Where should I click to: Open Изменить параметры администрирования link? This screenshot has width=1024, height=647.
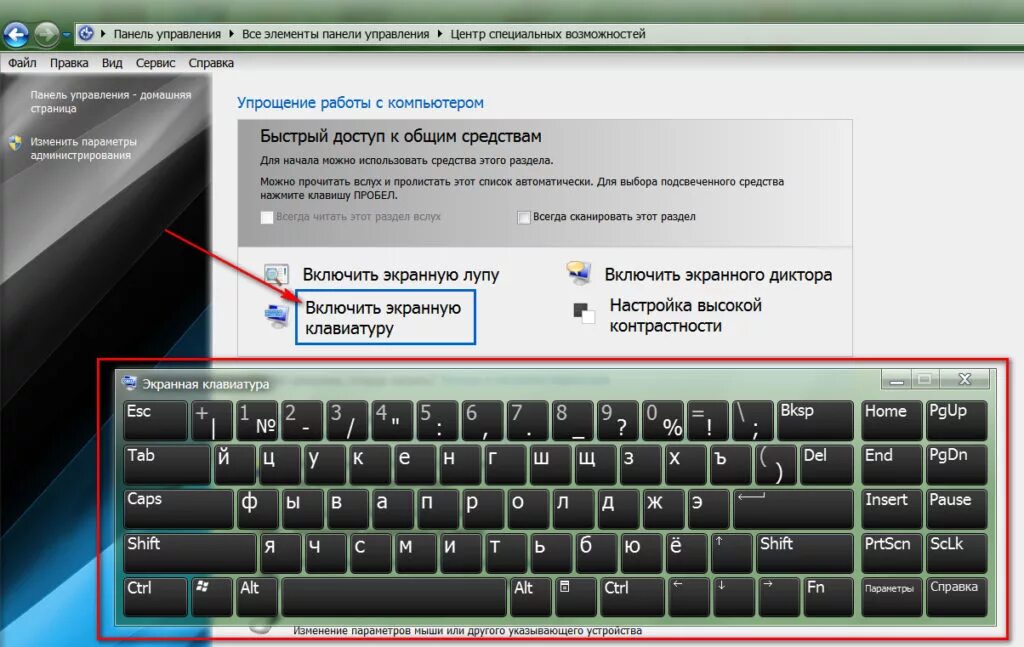click(84, 148)
